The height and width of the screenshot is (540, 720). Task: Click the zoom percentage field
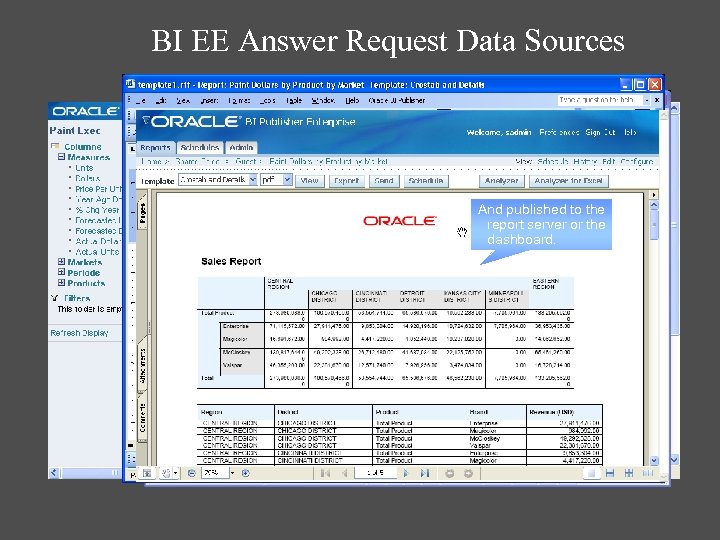click(215, 472)
